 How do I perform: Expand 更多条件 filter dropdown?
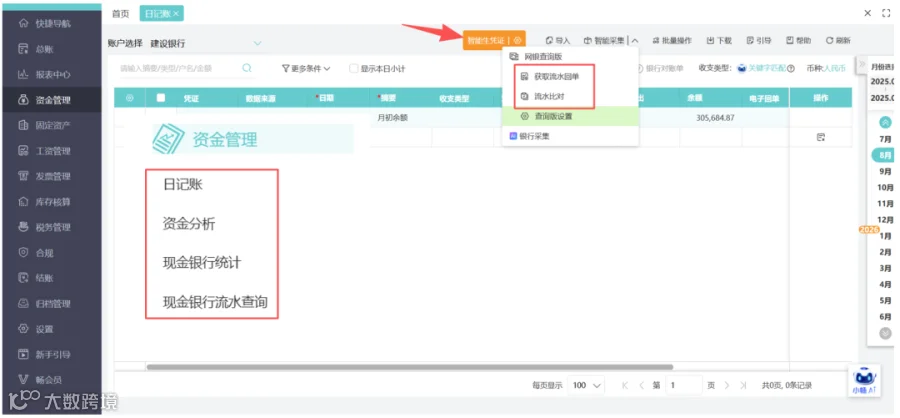pyautogui.click(x=306, y=68)
